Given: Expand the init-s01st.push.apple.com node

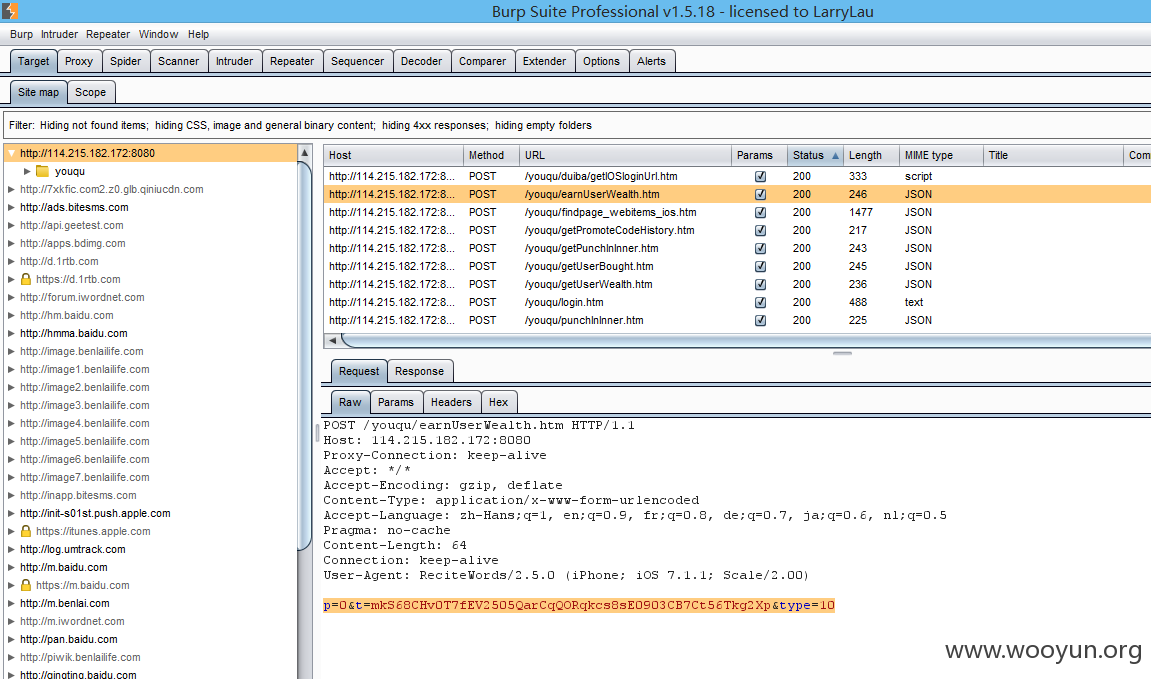Looking at the screenshot, I should (x=11, y=513).
